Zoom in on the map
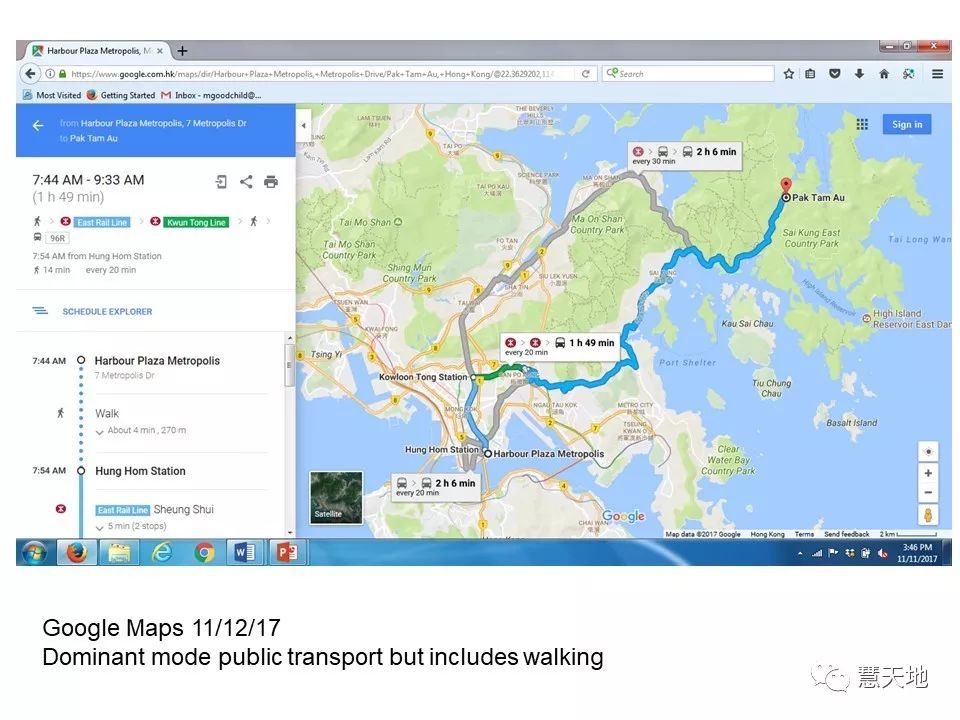The image size is (960, 720). 928,473
